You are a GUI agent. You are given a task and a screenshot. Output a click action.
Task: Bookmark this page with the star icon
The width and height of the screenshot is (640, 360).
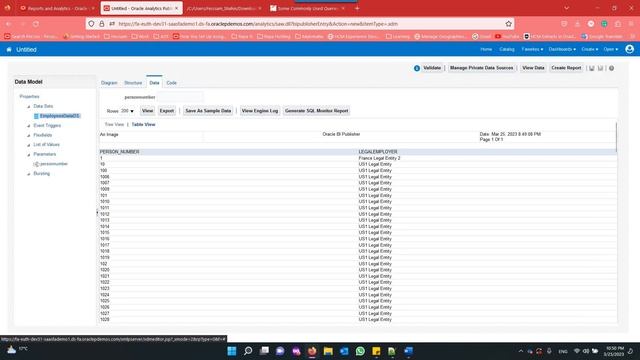point(509,24)
